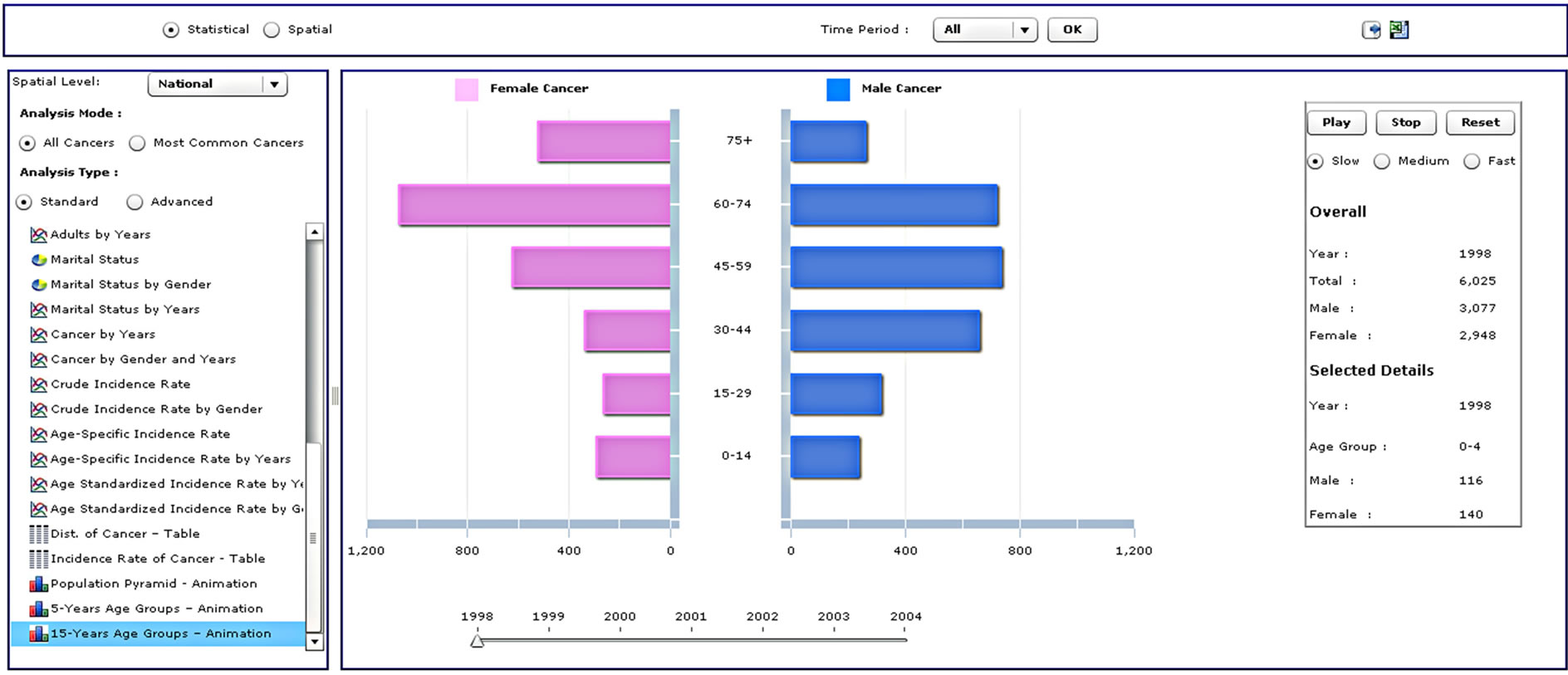The width and height of the screenshot is (1568, 675).
Task: Click the 2004 mark on year timeline
Action: pos(905,617)
